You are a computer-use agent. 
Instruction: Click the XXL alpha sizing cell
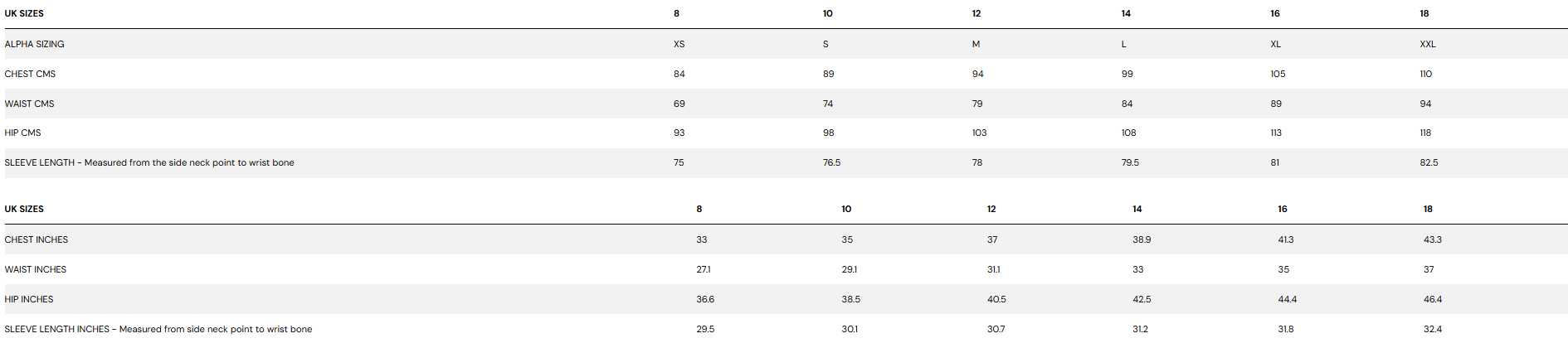(x=1427, y=44)
